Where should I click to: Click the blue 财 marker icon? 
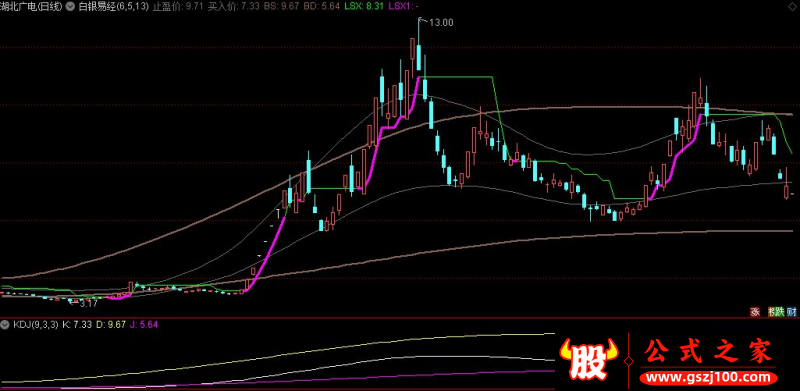792,311
